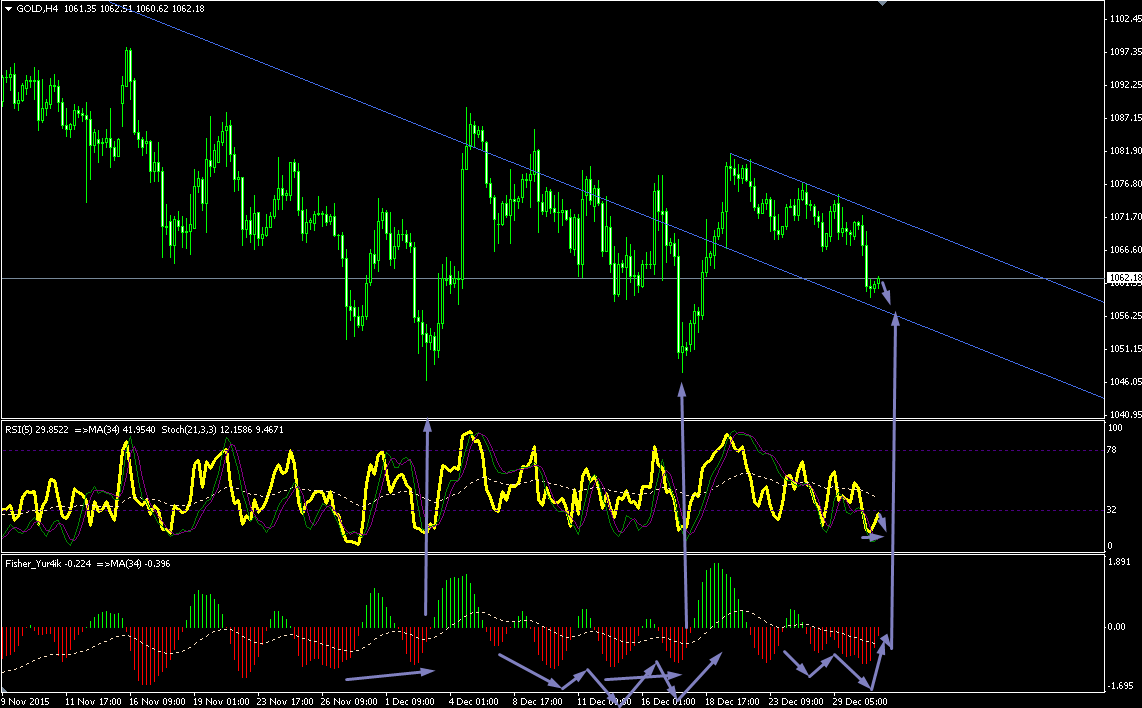The image size is (1142, 708).
Task: Click the 1092.25 price axis label
Action: pyautogui.click(x=1126, y=84)
